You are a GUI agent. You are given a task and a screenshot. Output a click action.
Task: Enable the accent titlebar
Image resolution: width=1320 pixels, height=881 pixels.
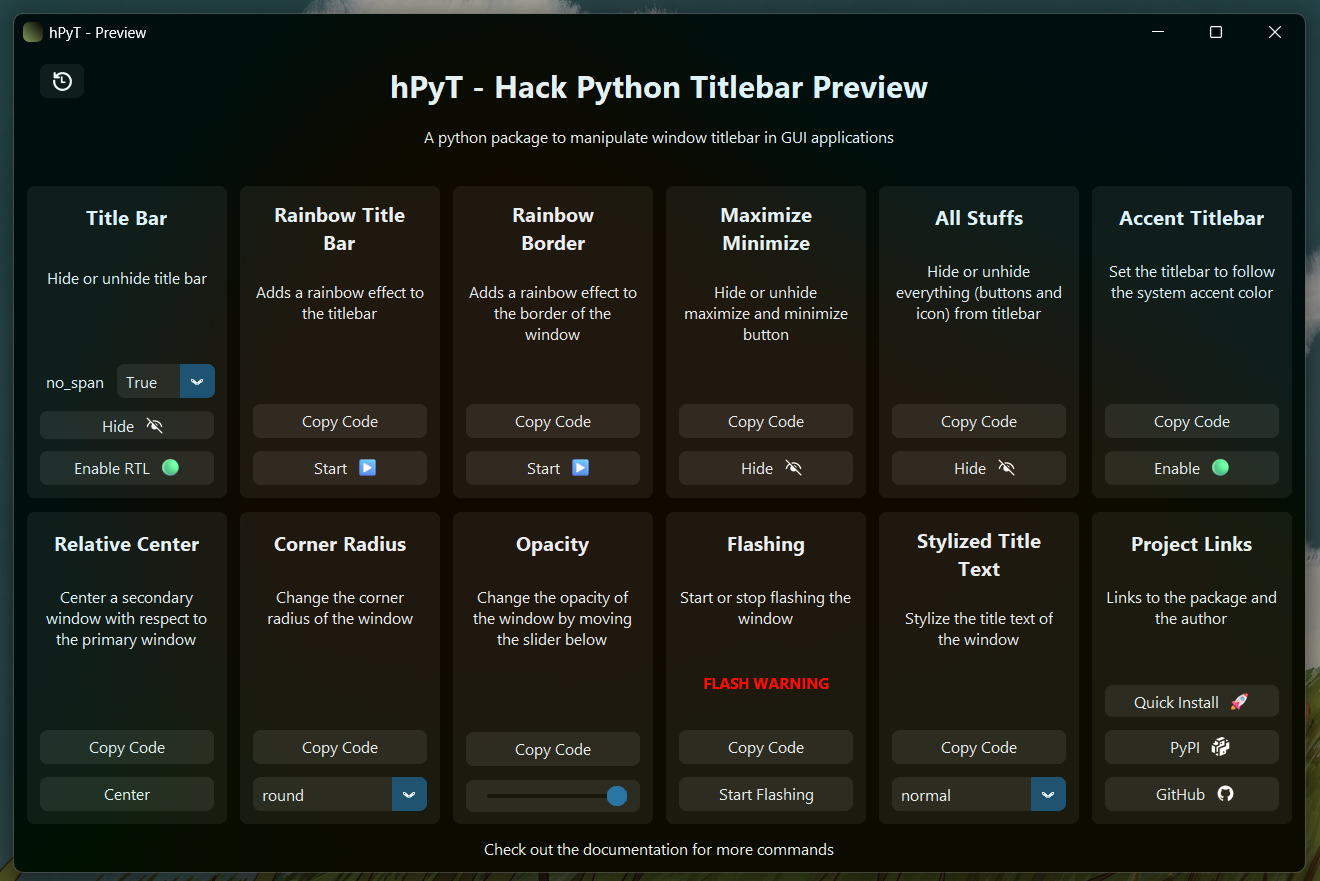(x=1192, y=468)
